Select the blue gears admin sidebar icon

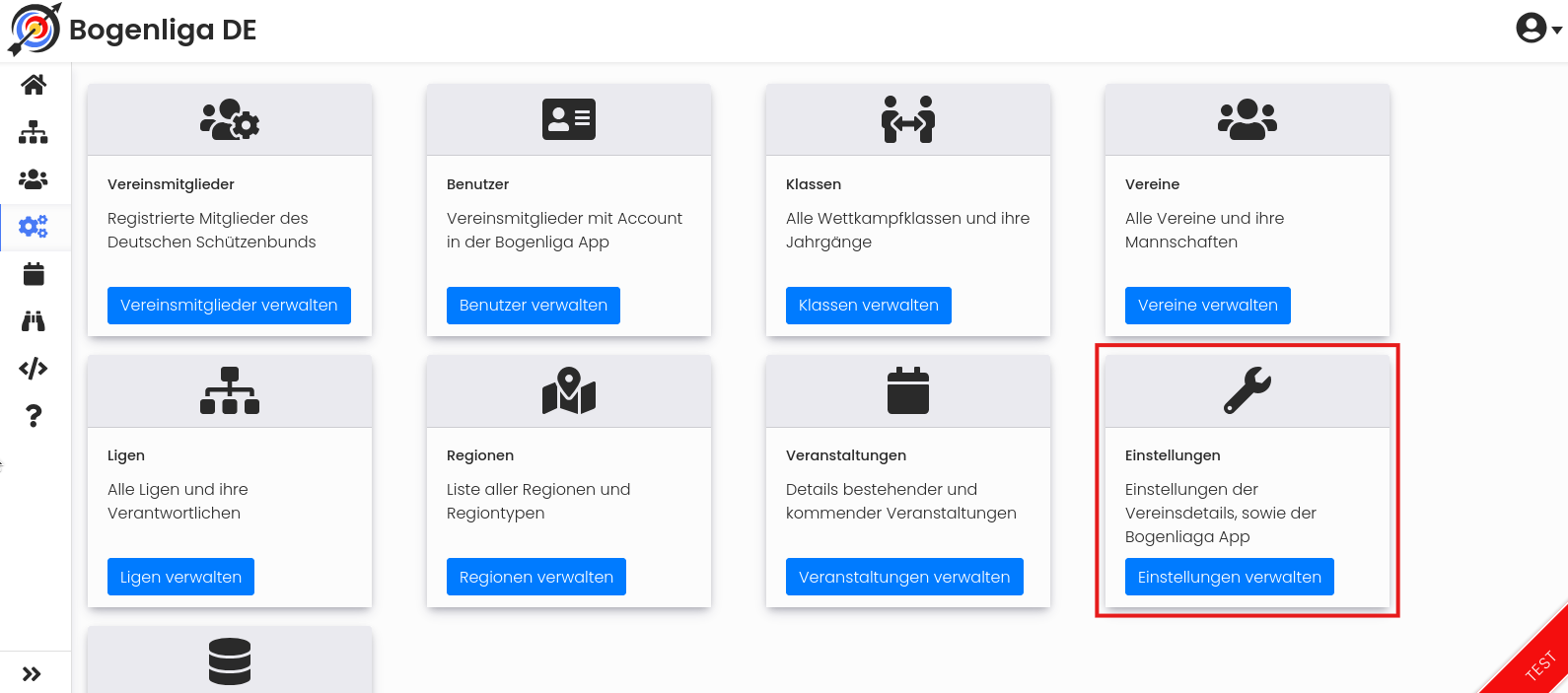coord(34,227)
